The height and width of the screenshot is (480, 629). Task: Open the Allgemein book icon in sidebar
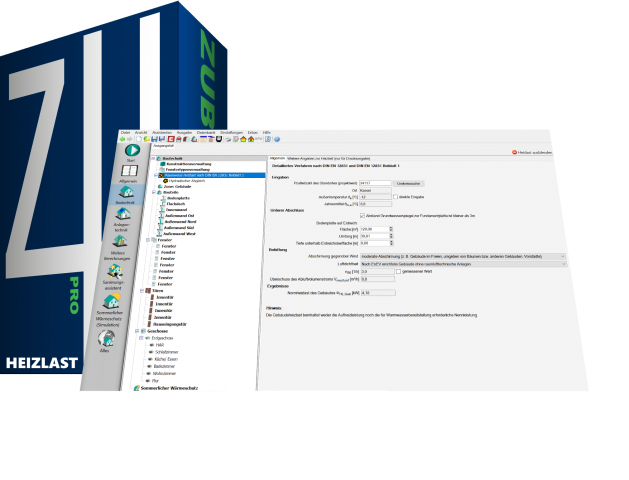pos(129,171)
